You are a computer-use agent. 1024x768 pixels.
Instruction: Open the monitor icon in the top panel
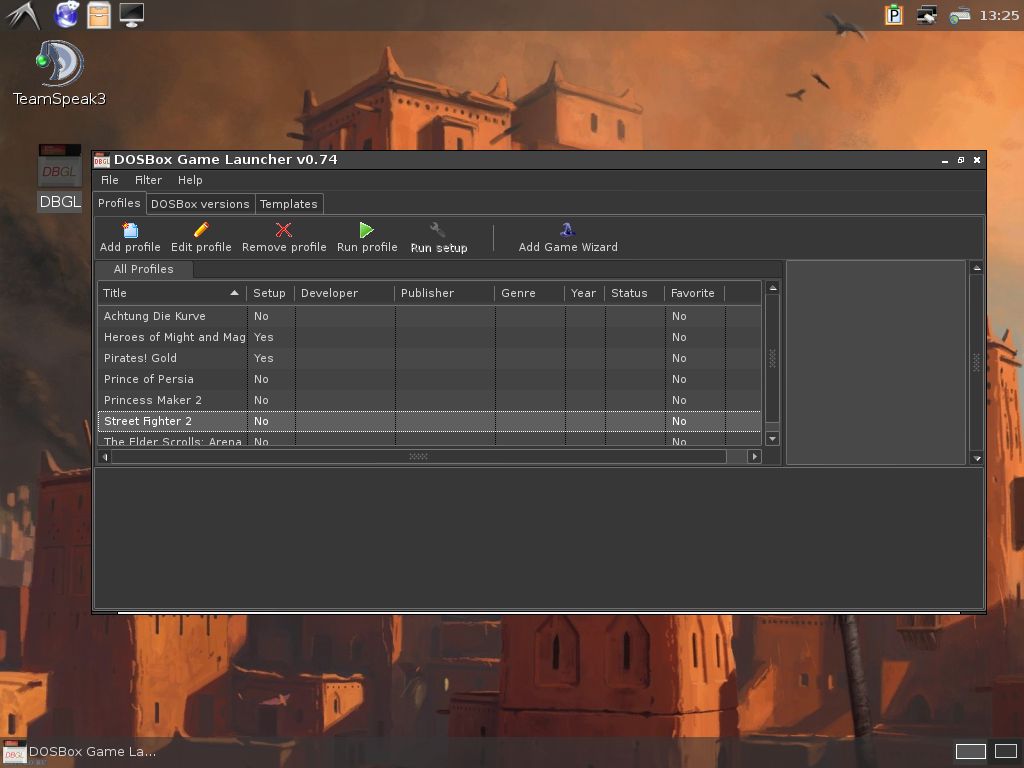click(131, 15)
